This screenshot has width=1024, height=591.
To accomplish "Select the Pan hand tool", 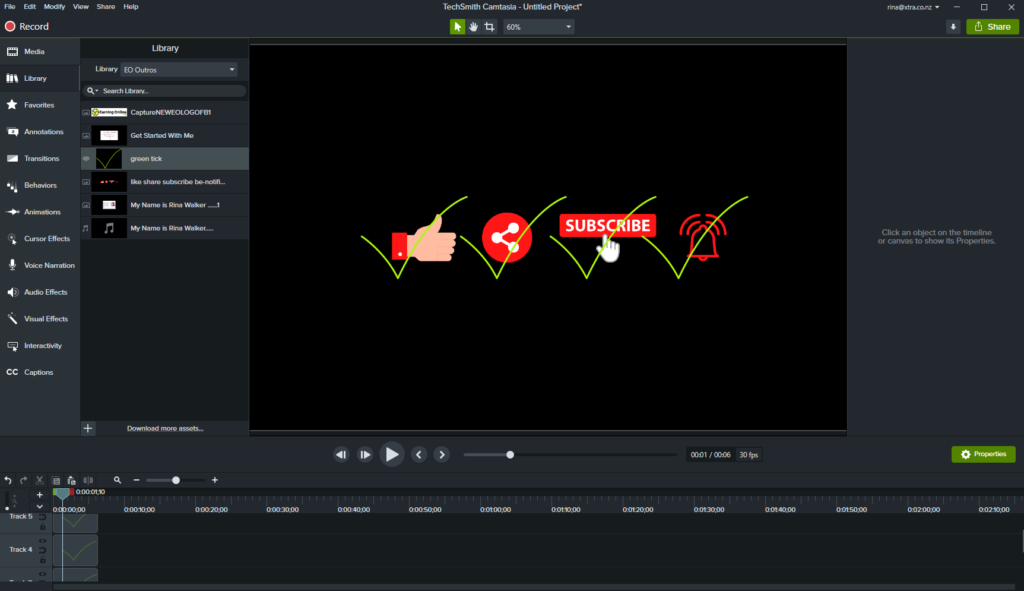I will click(x=473, y=27).
